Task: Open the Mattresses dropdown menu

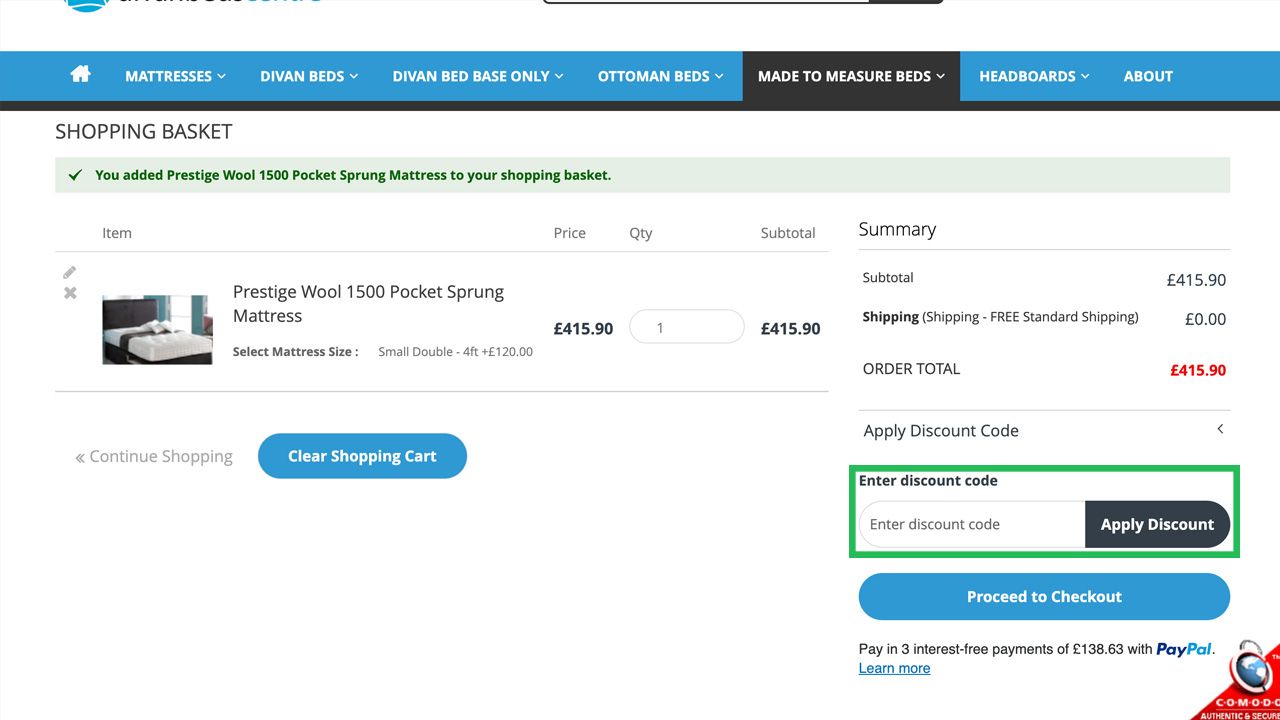Action: pyautogui.click(x=175, y=76)
